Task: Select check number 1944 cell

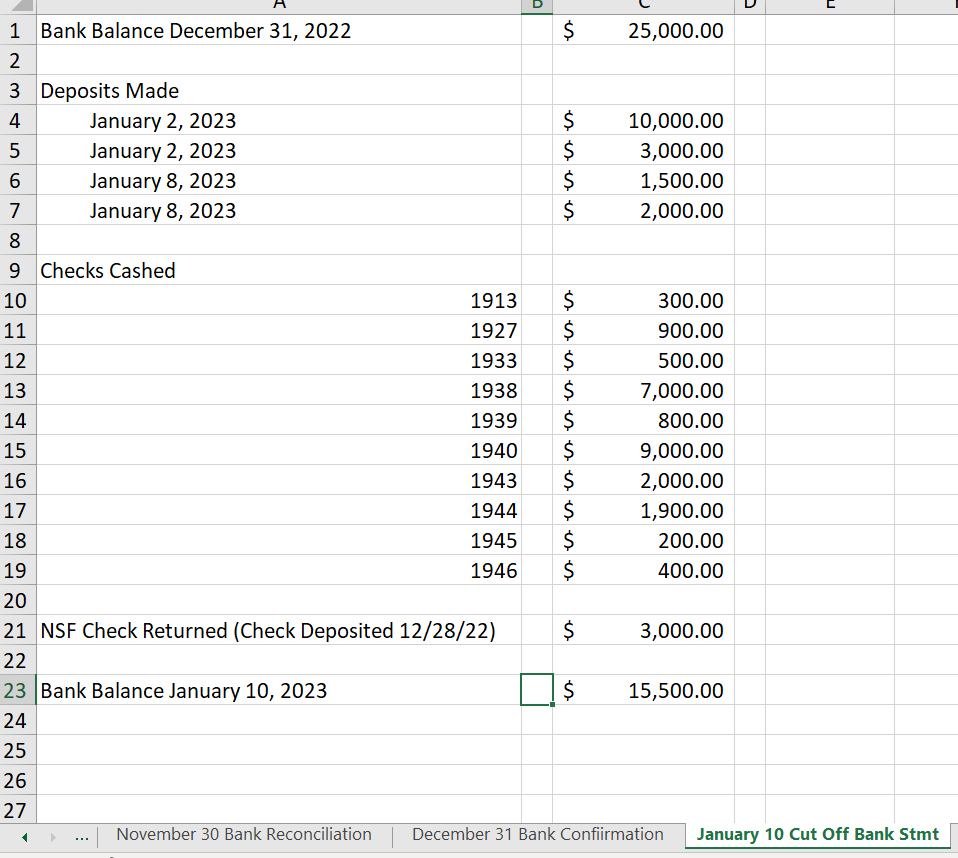Action: tap(279, 510)
